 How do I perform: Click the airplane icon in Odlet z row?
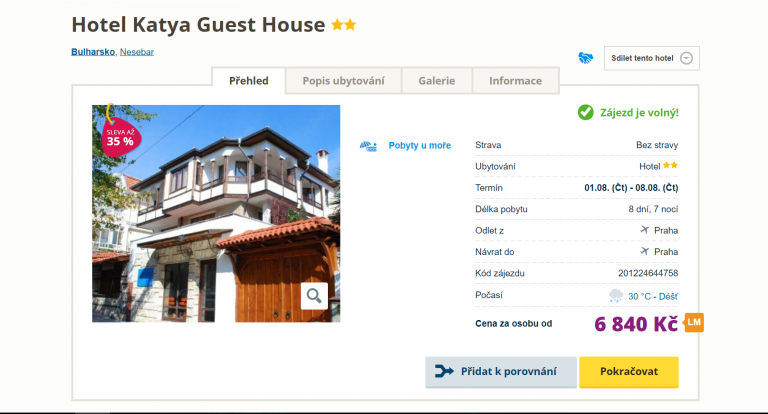point(645,230)
